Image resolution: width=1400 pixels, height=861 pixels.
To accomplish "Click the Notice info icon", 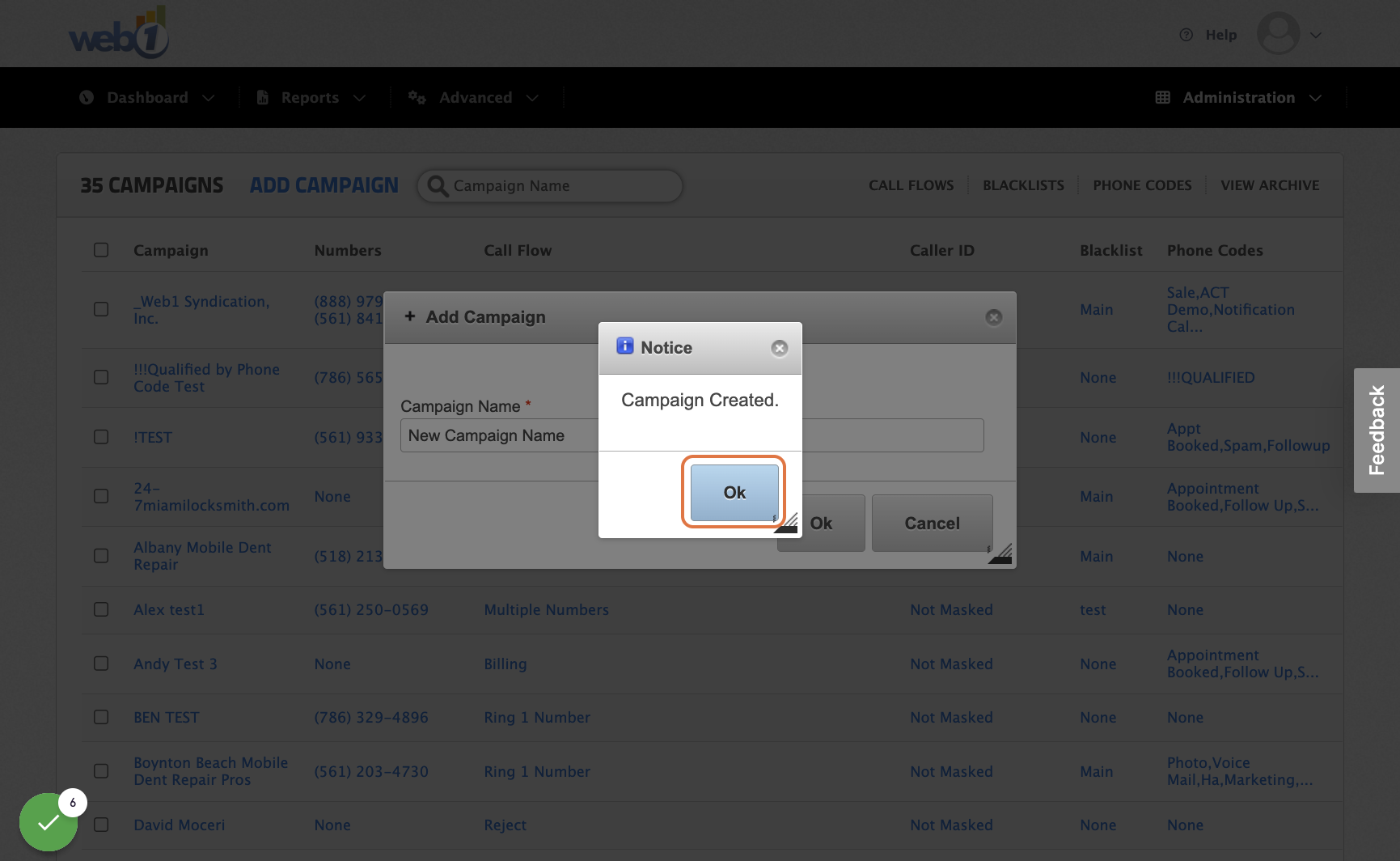I will point(625,346).
